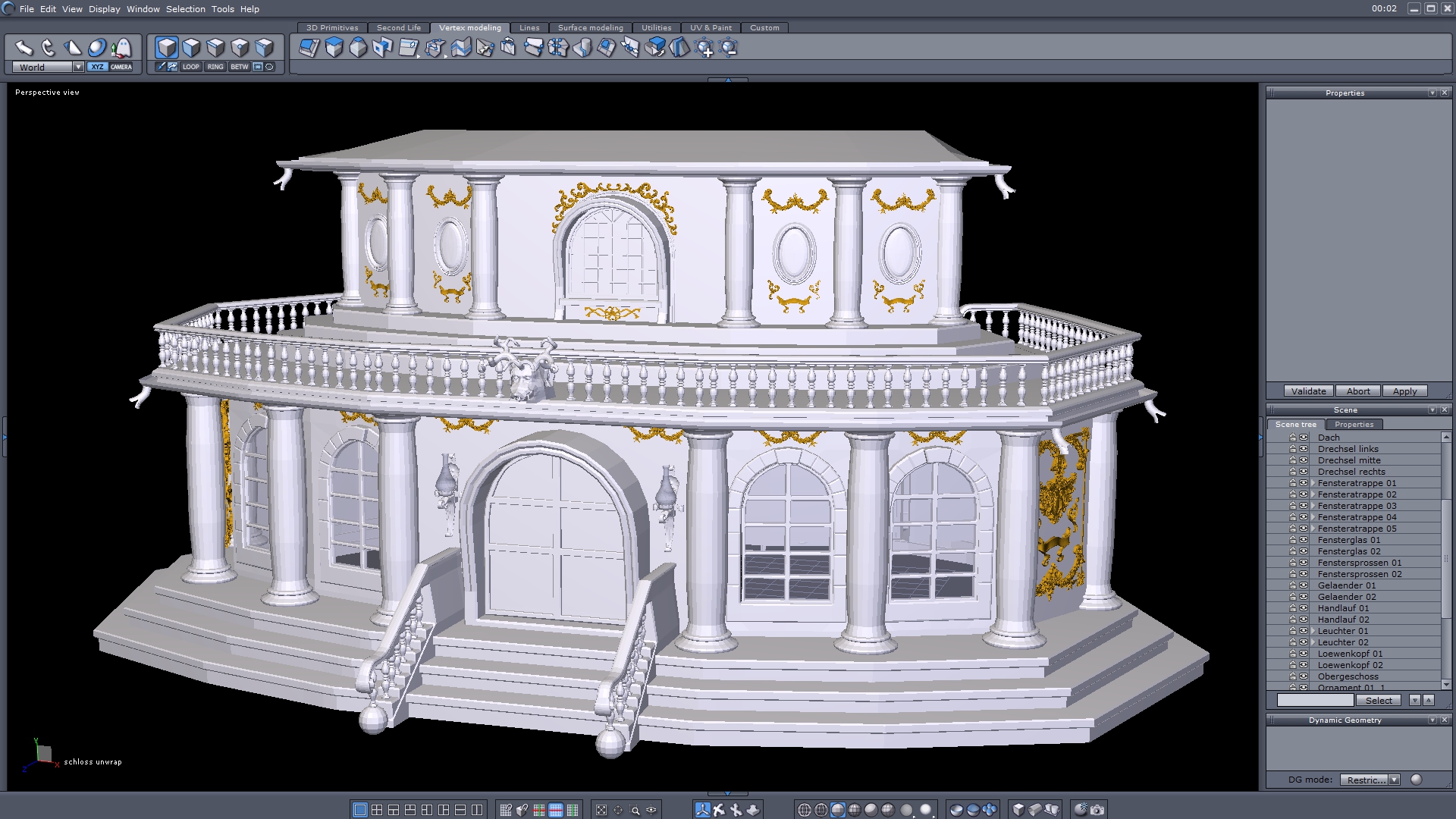Expand Fenstertrappe 01 tree node

(x=1313, y=483)
